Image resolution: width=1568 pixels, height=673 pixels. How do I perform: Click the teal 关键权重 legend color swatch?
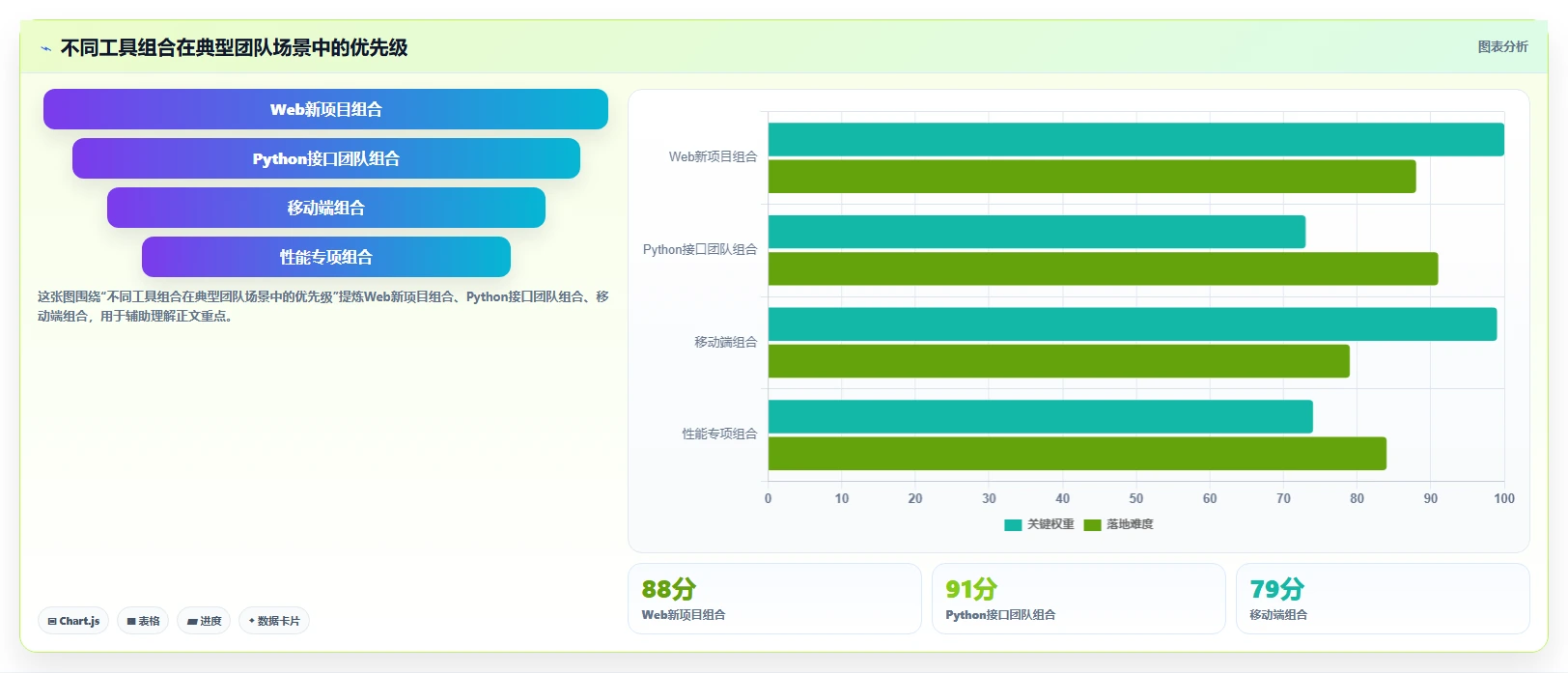1013,525
